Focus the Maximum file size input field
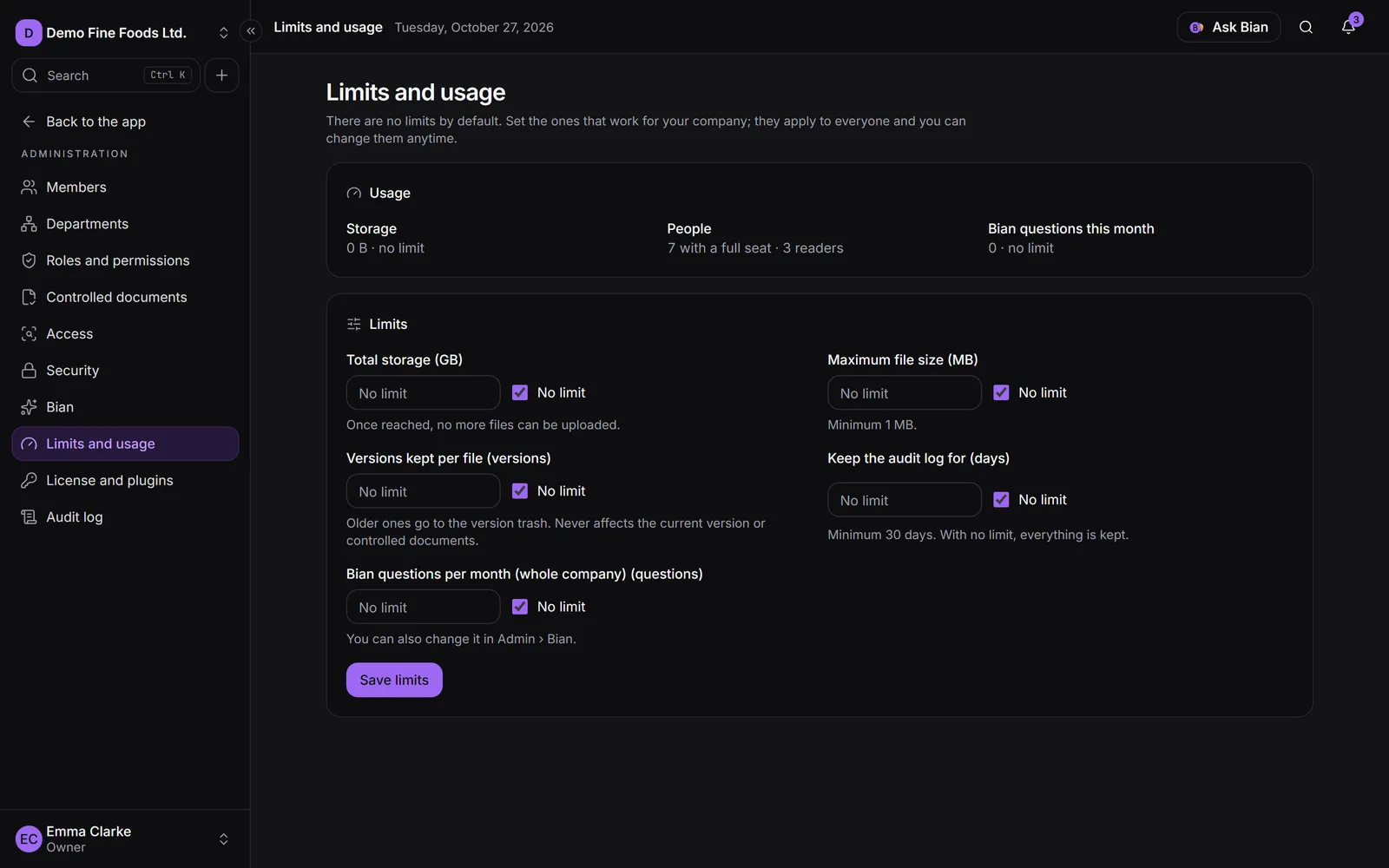1389x868 pixels. (904, 393)
